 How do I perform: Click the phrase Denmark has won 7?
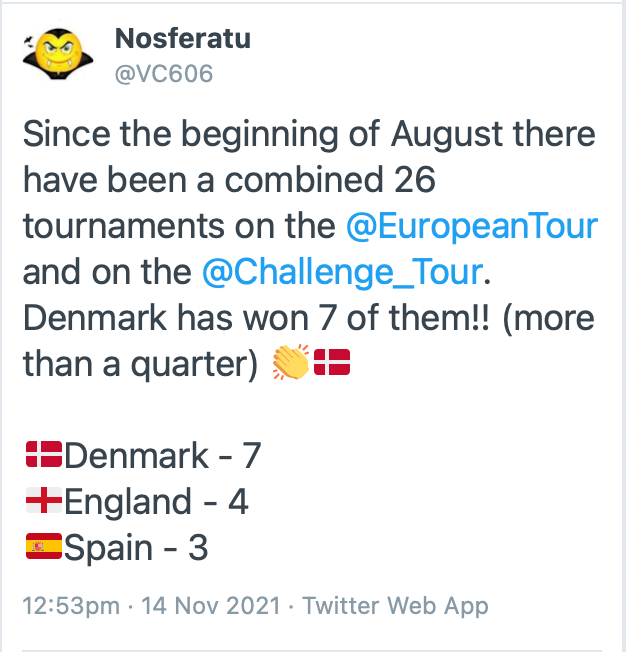coord(179,318)
